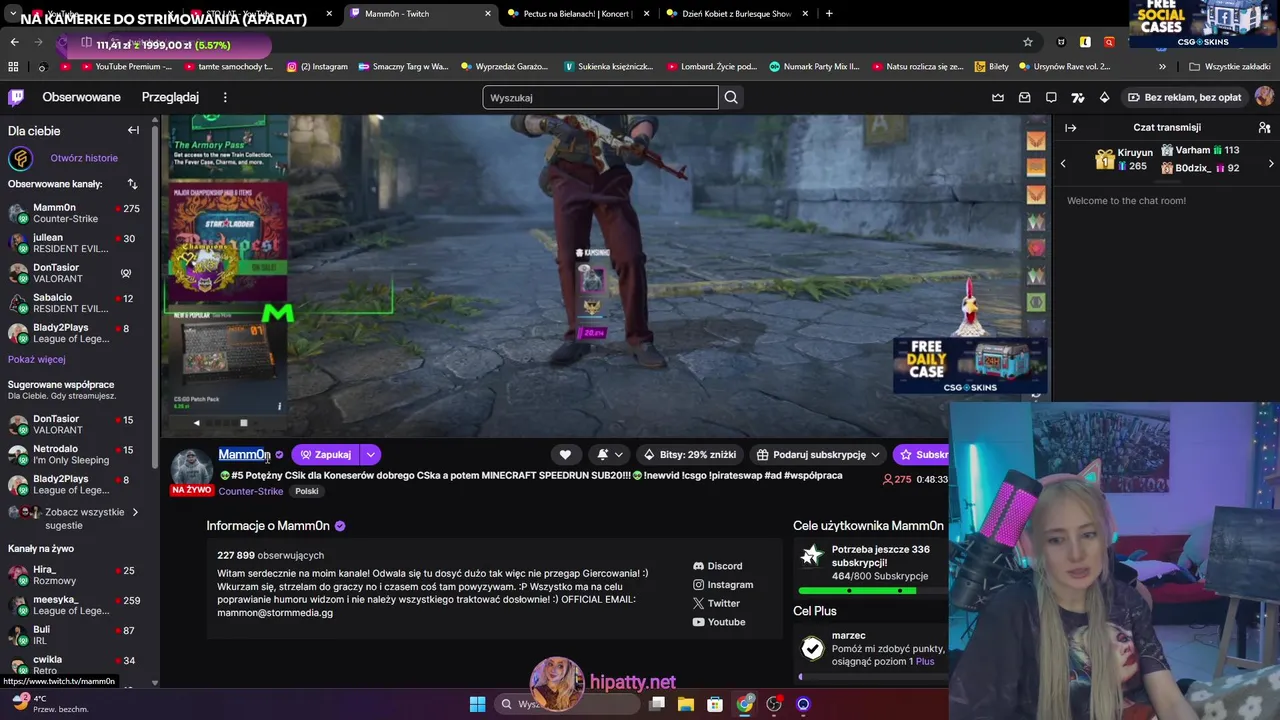Click the FREE DAILY CASE banner
Screen dimensions: 1280x720
click(970, 366)
